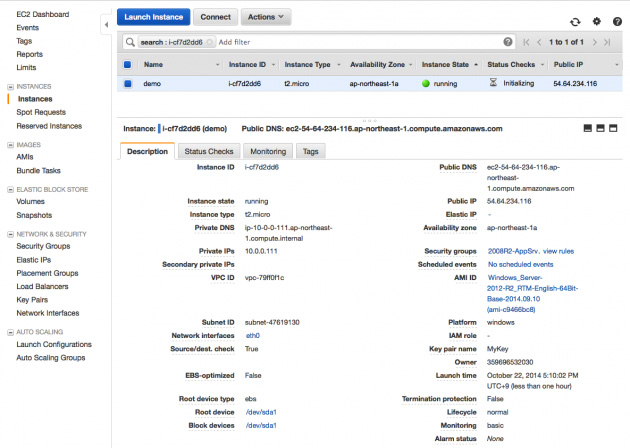Open the Windows_Server AMI ID link

(532, 294)
